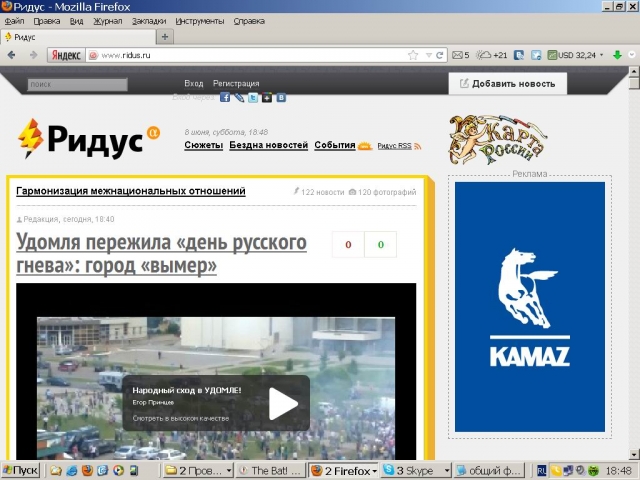
Task: Click the green download arrow icon
Action: pyautogui.click(x=617, y=55)
